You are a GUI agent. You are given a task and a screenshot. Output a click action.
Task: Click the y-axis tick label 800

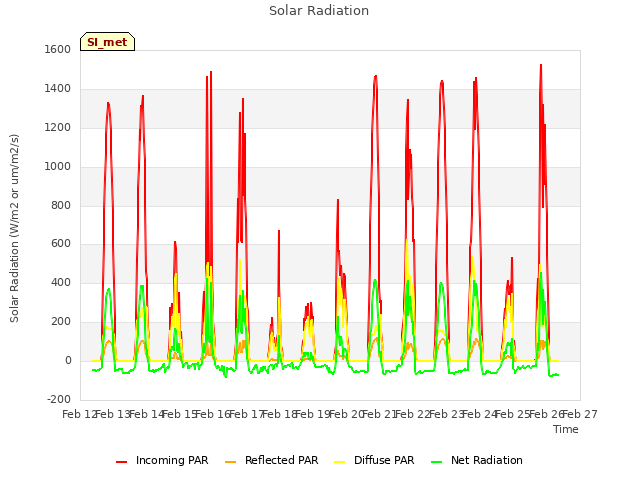point(61,205)
